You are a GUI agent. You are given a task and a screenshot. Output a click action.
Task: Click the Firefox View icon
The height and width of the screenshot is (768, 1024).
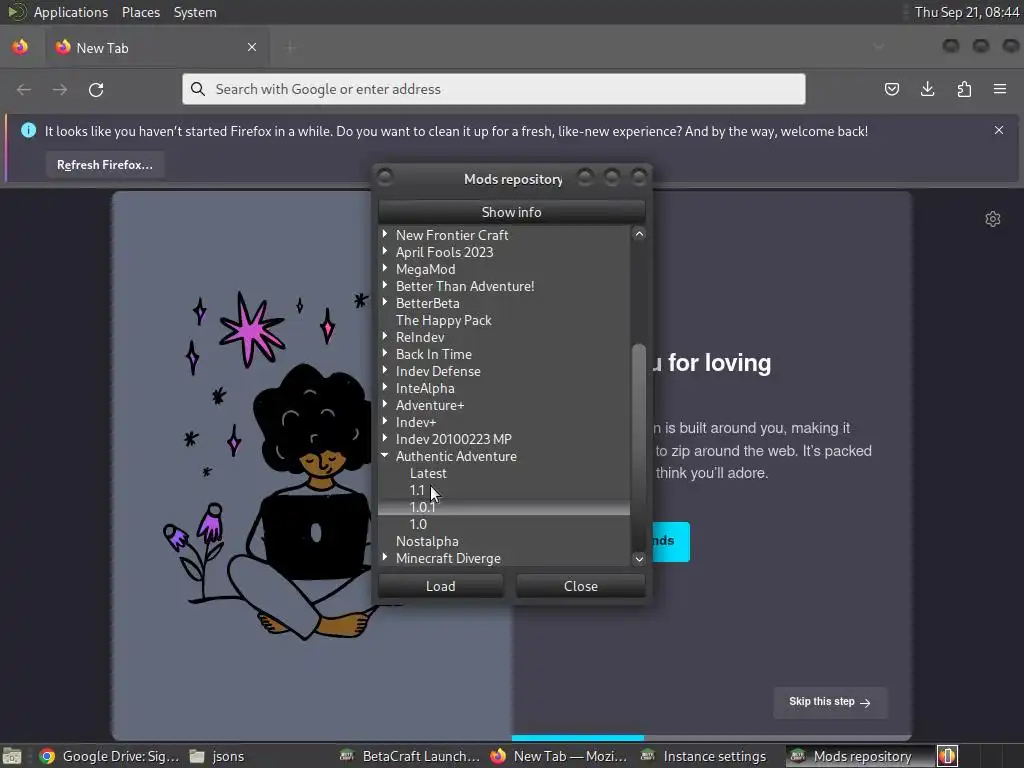click(x=20, y=47)
